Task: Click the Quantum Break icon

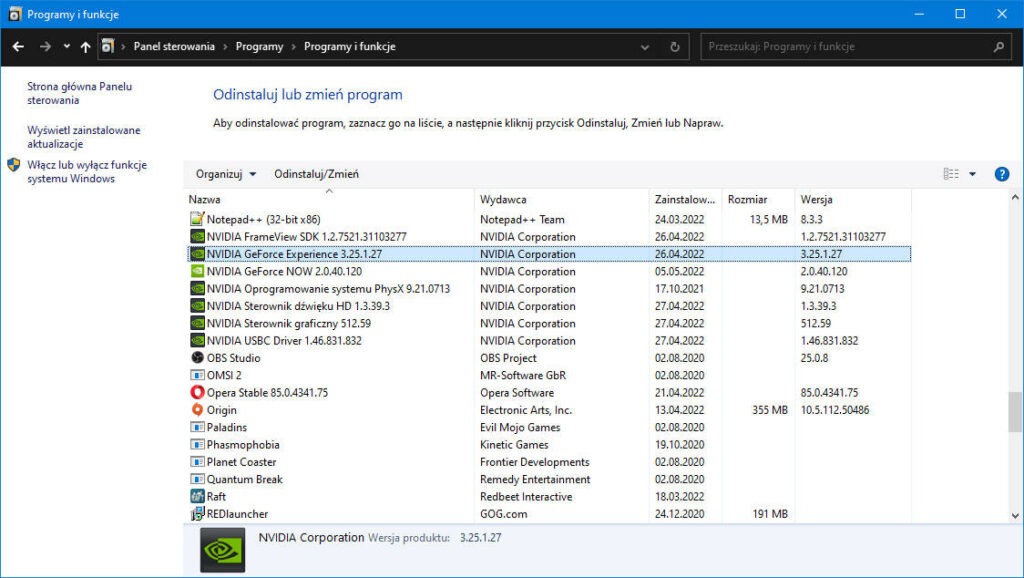Action: 197,479
